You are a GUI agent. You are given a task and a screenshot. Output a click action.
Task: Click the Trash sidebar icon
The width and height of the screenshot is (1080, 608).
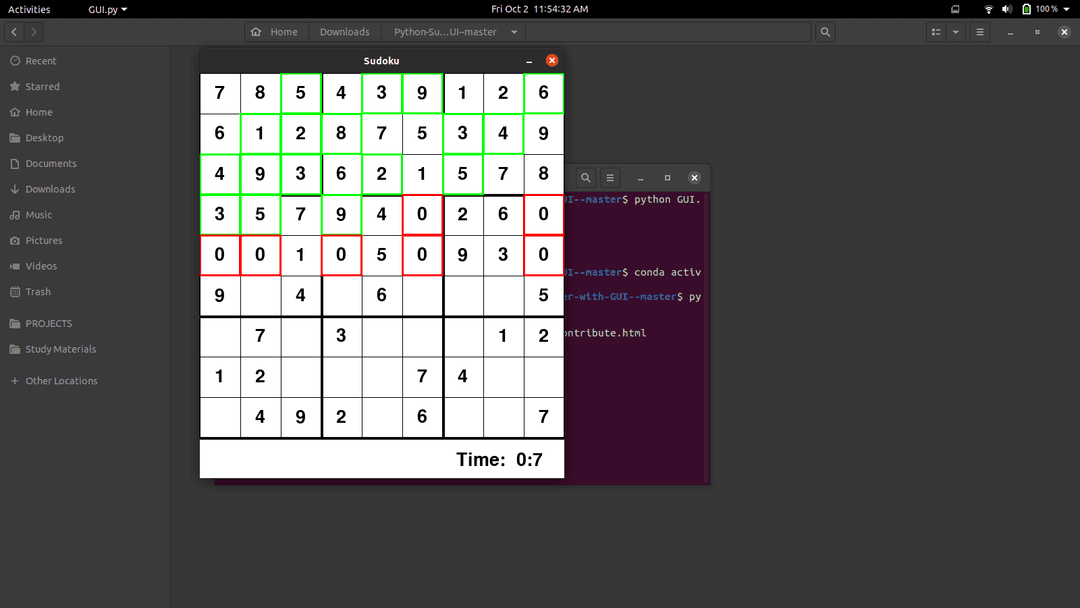coord(16,291)
